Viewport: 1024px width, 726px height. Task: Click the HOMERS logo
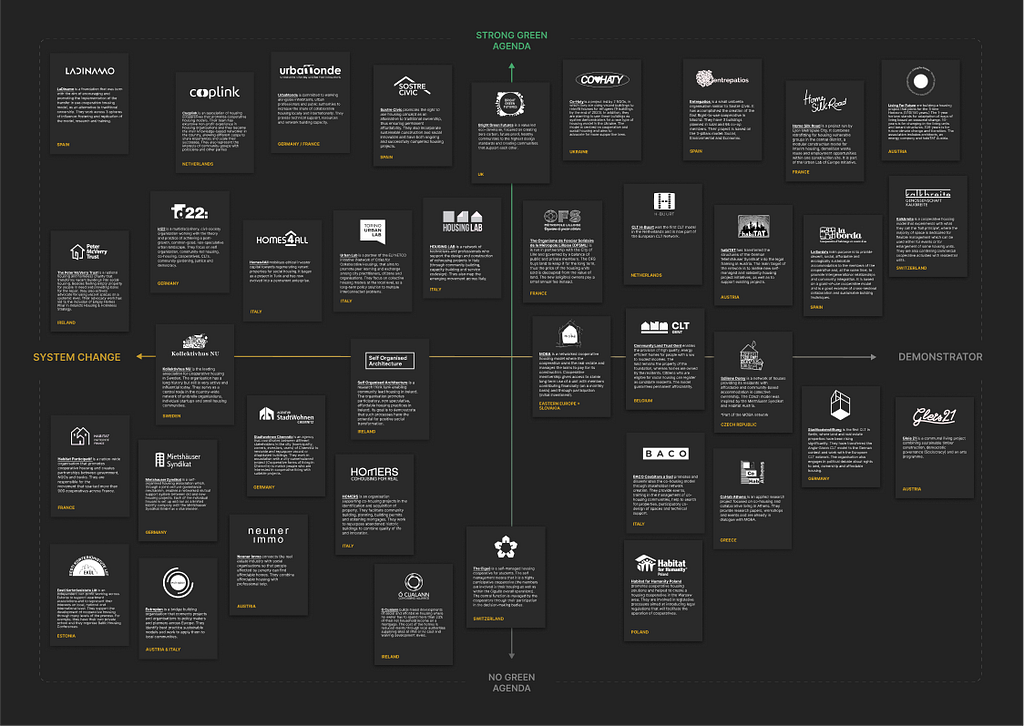374,473
